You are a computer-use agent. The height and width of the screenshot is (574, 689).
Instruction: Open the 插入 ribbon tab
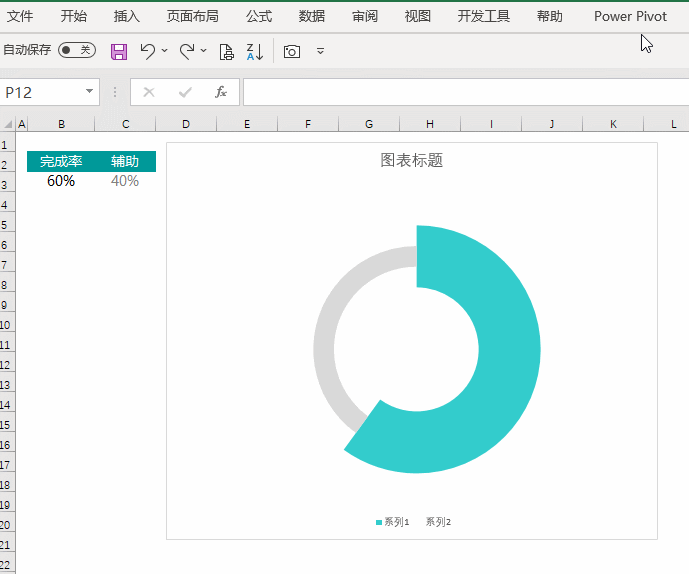pyautogui.click(x=127, y=16)
